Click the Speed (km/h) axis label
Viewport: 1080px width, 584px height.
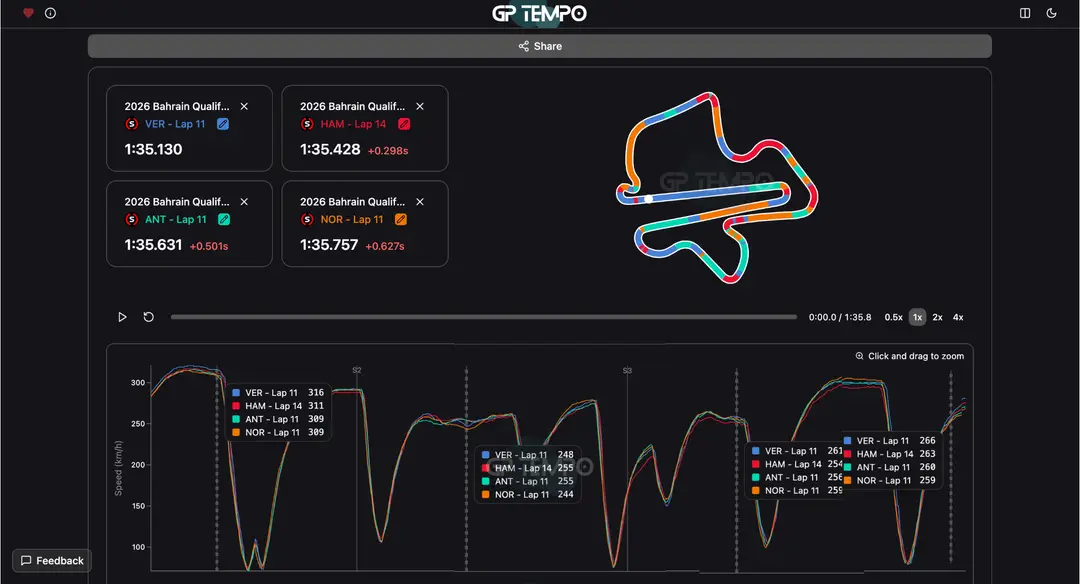[x=118, y=468]
